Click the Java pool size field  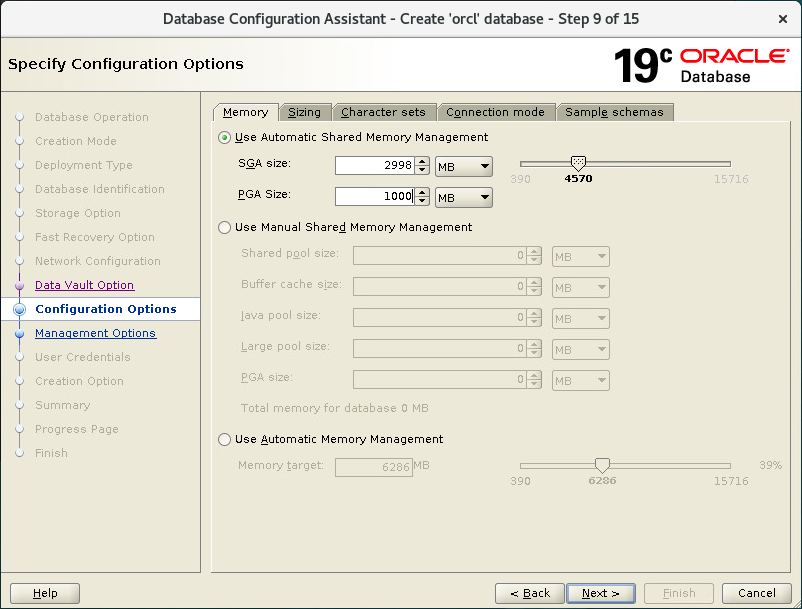[x=440, y=318]
